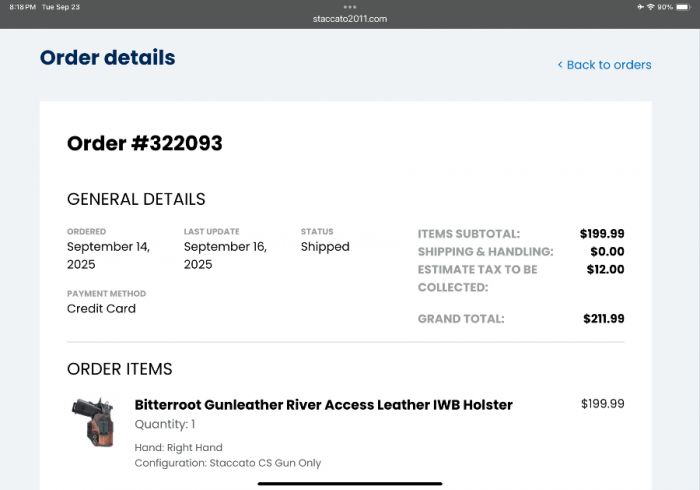
Task: Tap the clock time in status bar
Action: point(22,7)
